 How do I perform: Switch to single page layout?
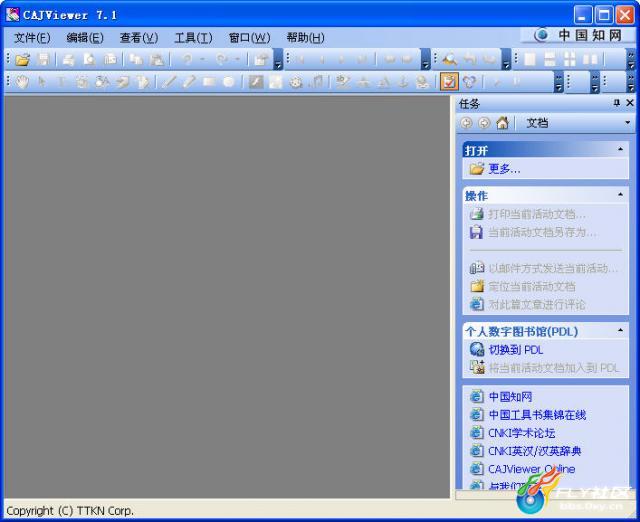(530, 60)
